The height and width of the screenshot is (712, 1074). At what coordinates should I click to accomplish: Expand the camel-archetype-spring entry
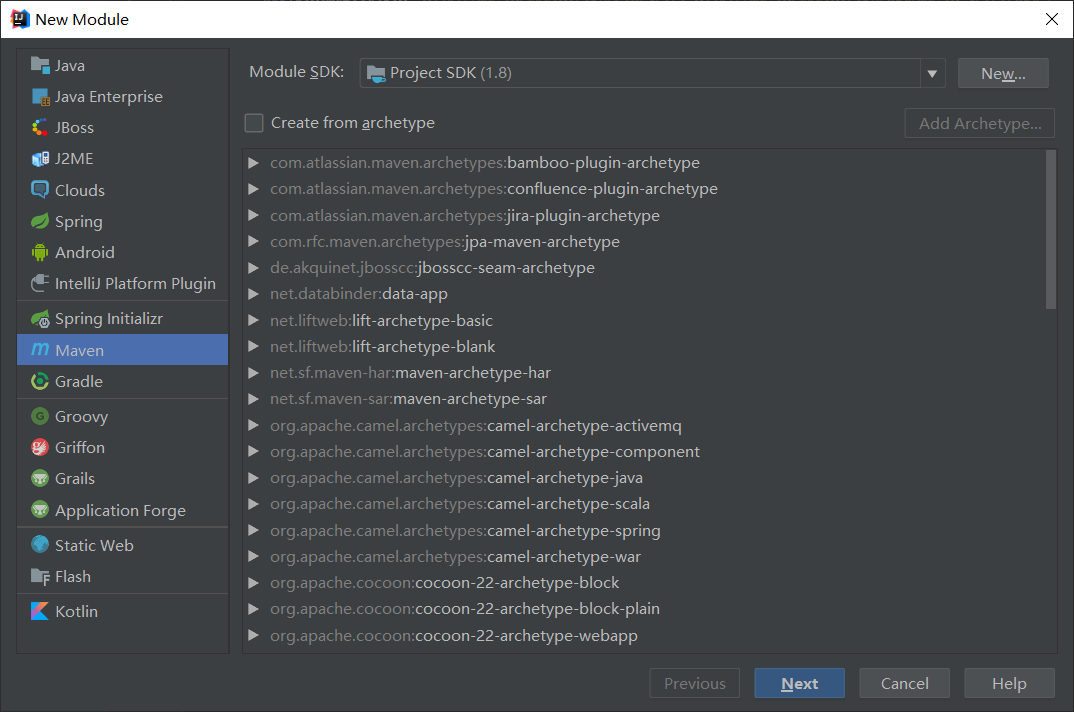click(254, 531)
